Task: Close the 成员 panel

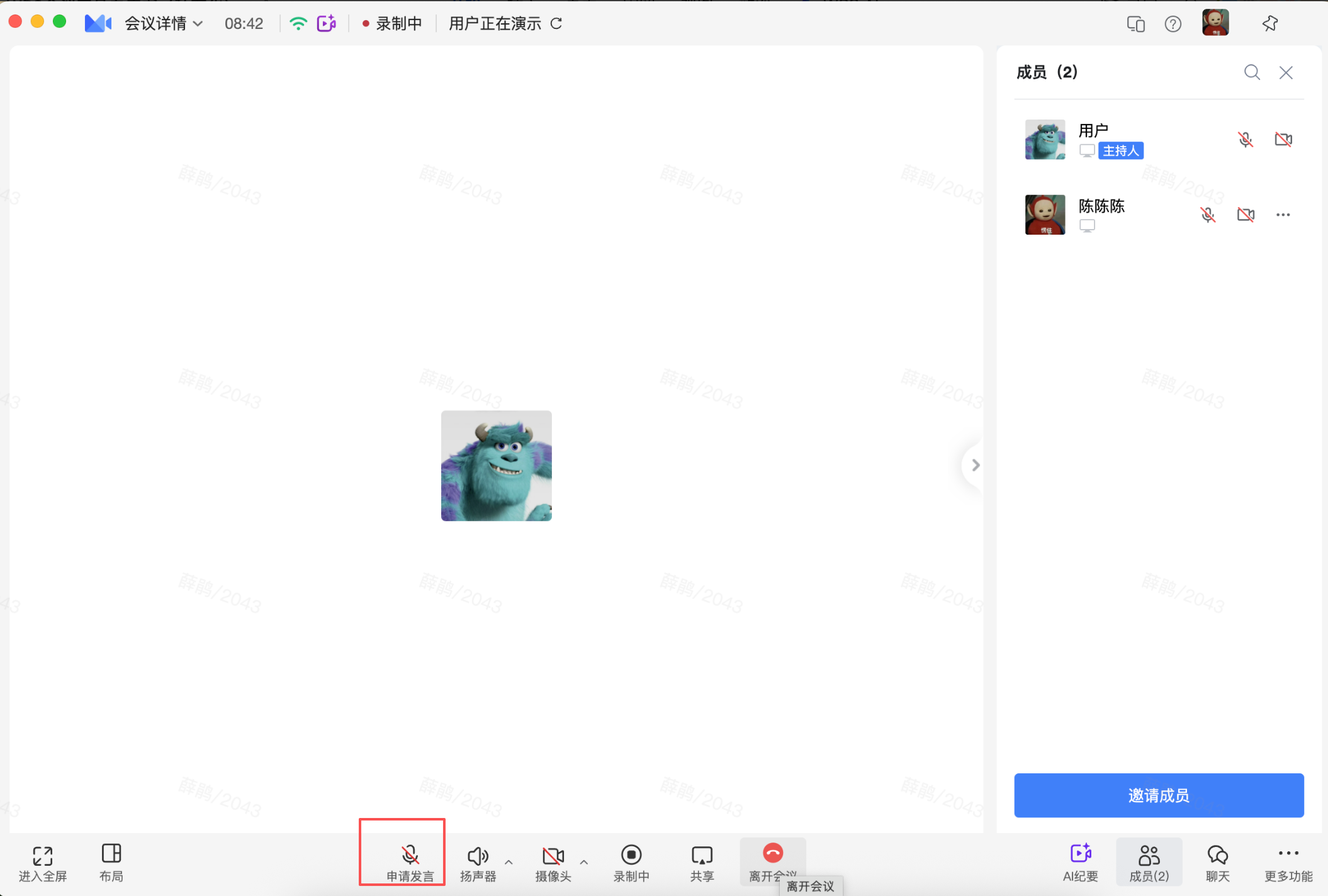Action: pos(1286,72)
